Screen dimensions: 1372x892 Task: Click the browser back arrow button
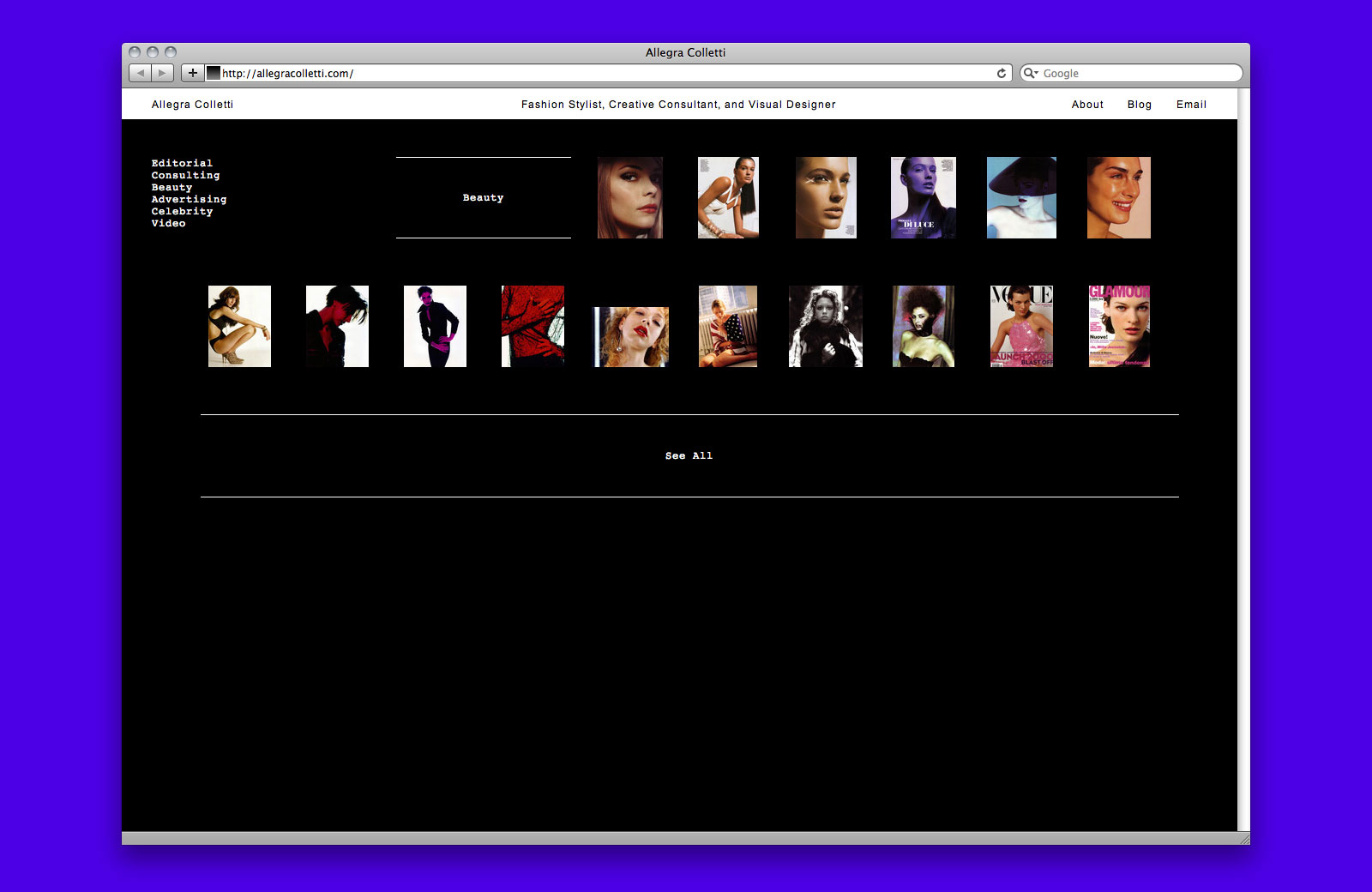point(141,74)
